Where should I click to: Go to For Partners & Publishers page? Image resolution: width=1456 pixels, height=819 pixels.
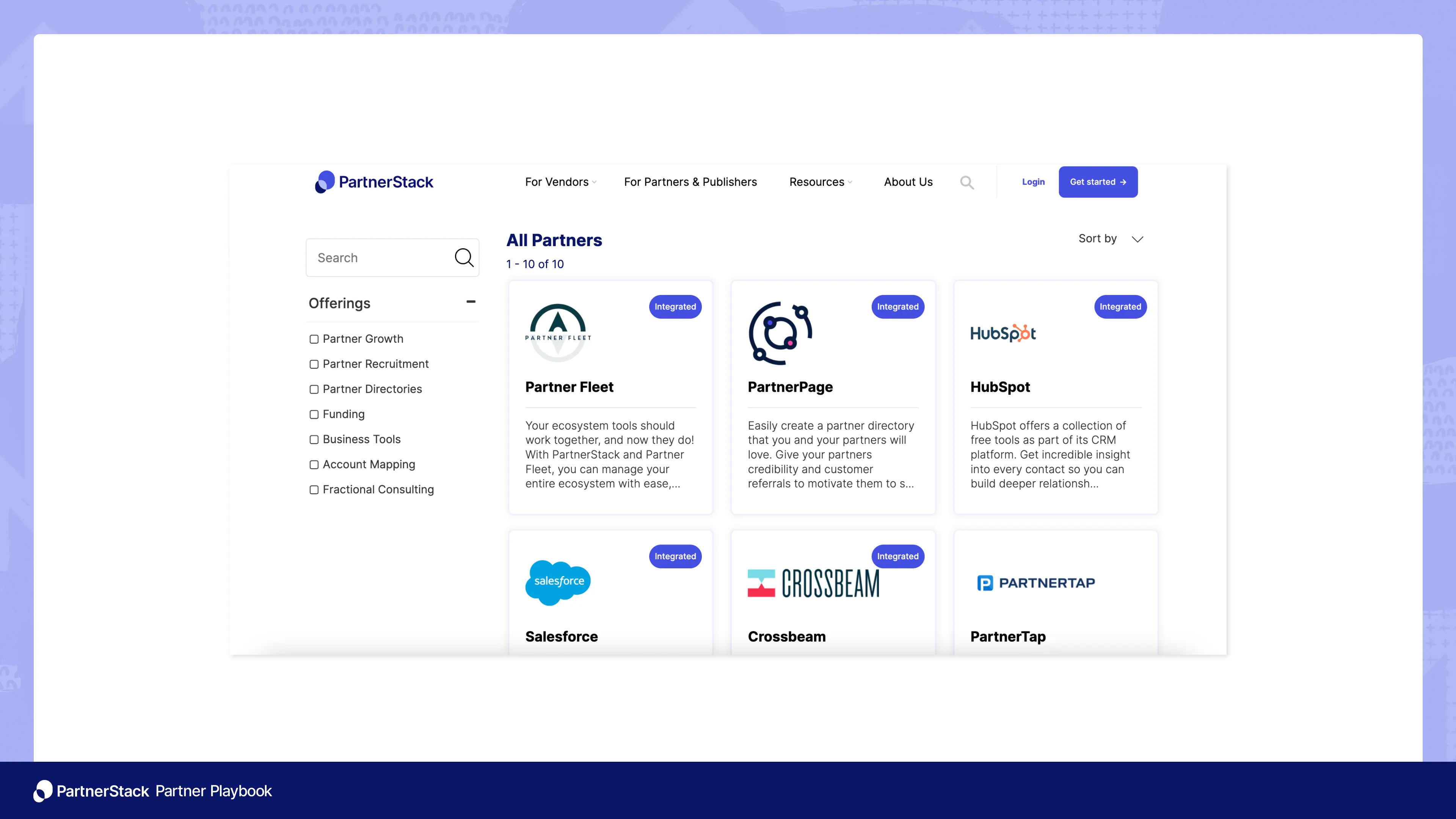pos(690,182)
